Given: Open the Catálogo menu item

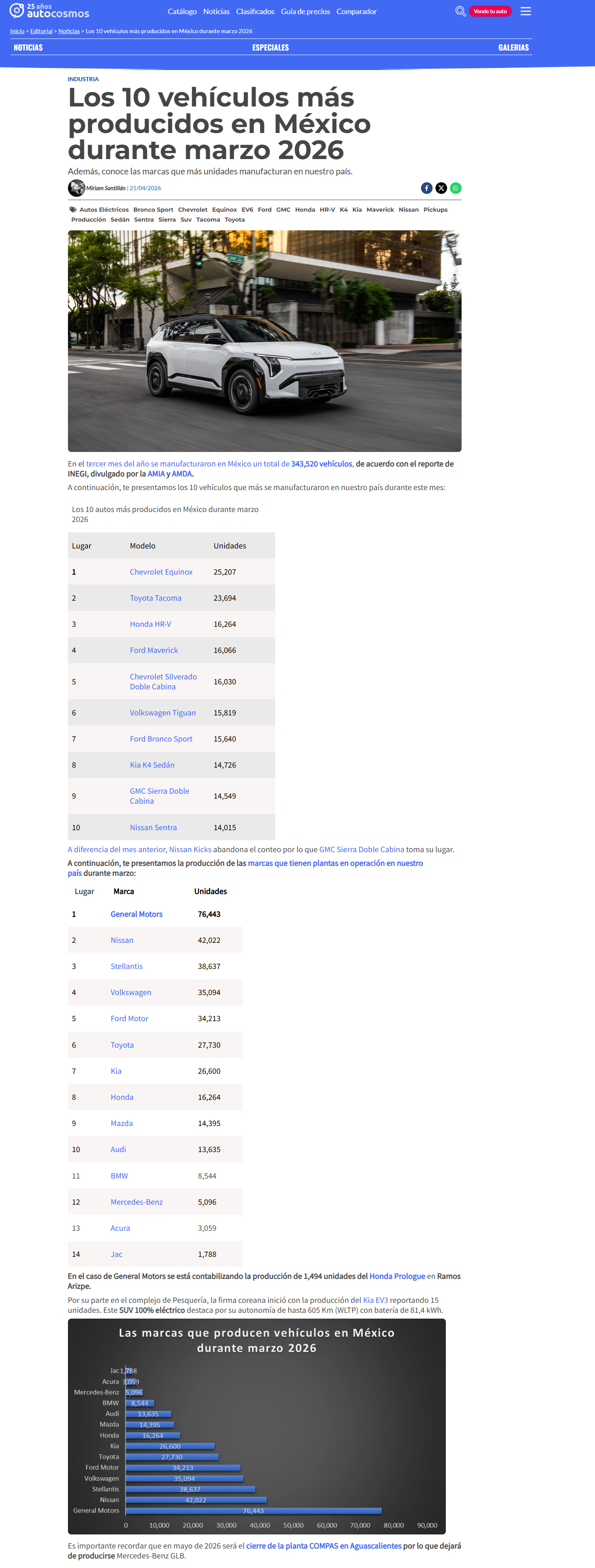Looking at the screenshot, I should 182,12.
